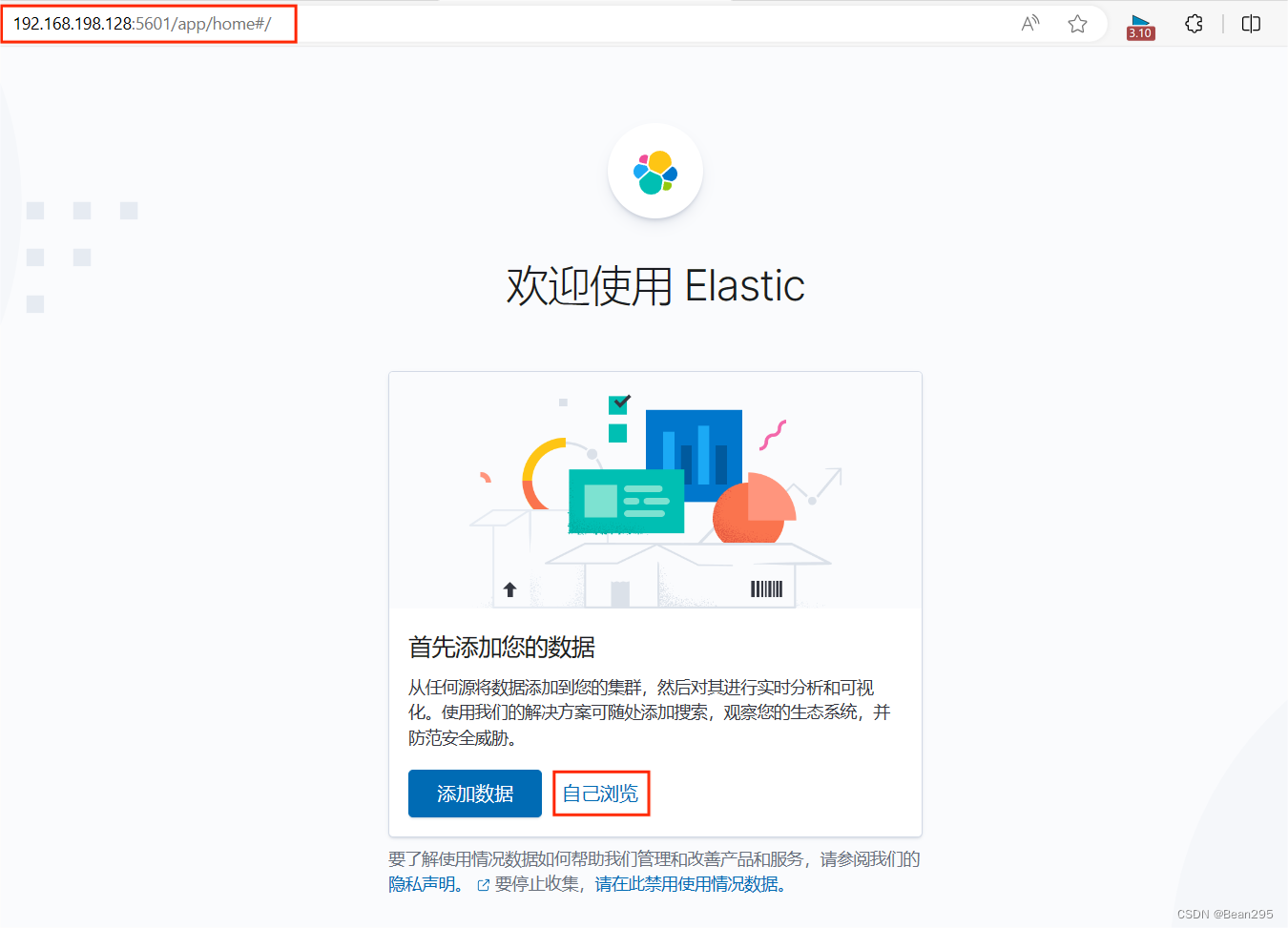Click the 添加数据 button
The width and height of the screenshot is (1288, 928).
point(475,794)
